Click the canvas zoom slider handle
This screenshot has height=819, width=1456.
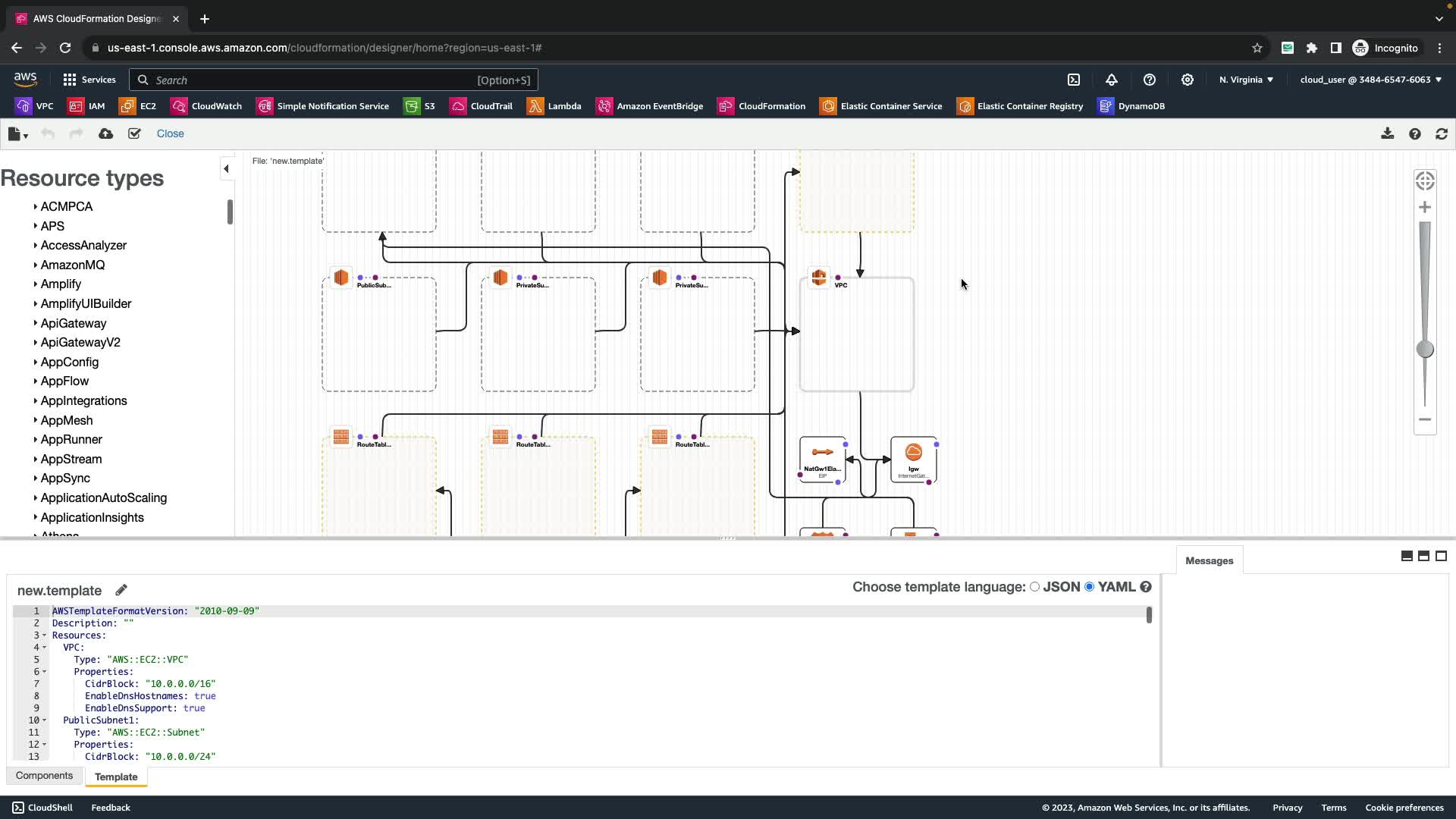[1425, 349]
